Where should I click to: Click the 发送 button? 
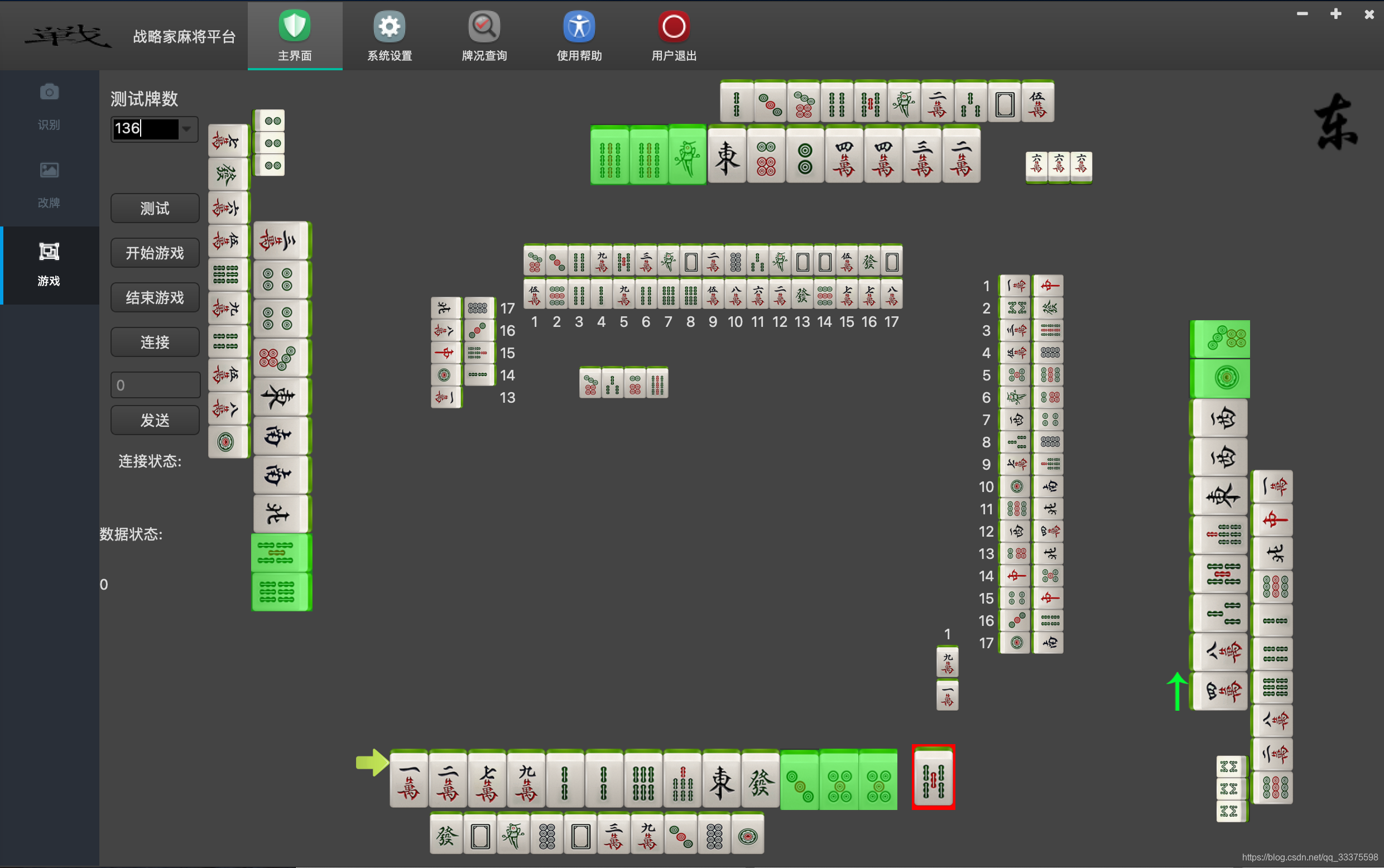click(x=155, y=421)
